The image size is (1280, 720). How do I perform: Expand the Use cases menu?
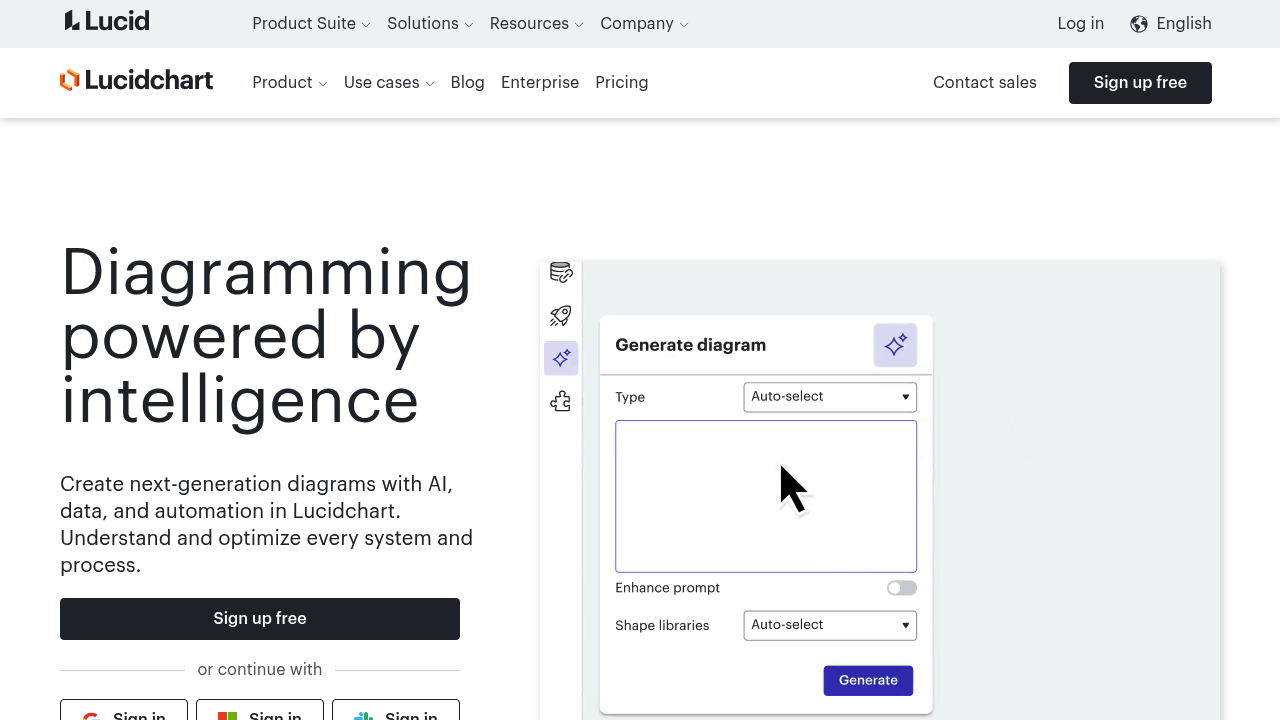click(389, 83)
